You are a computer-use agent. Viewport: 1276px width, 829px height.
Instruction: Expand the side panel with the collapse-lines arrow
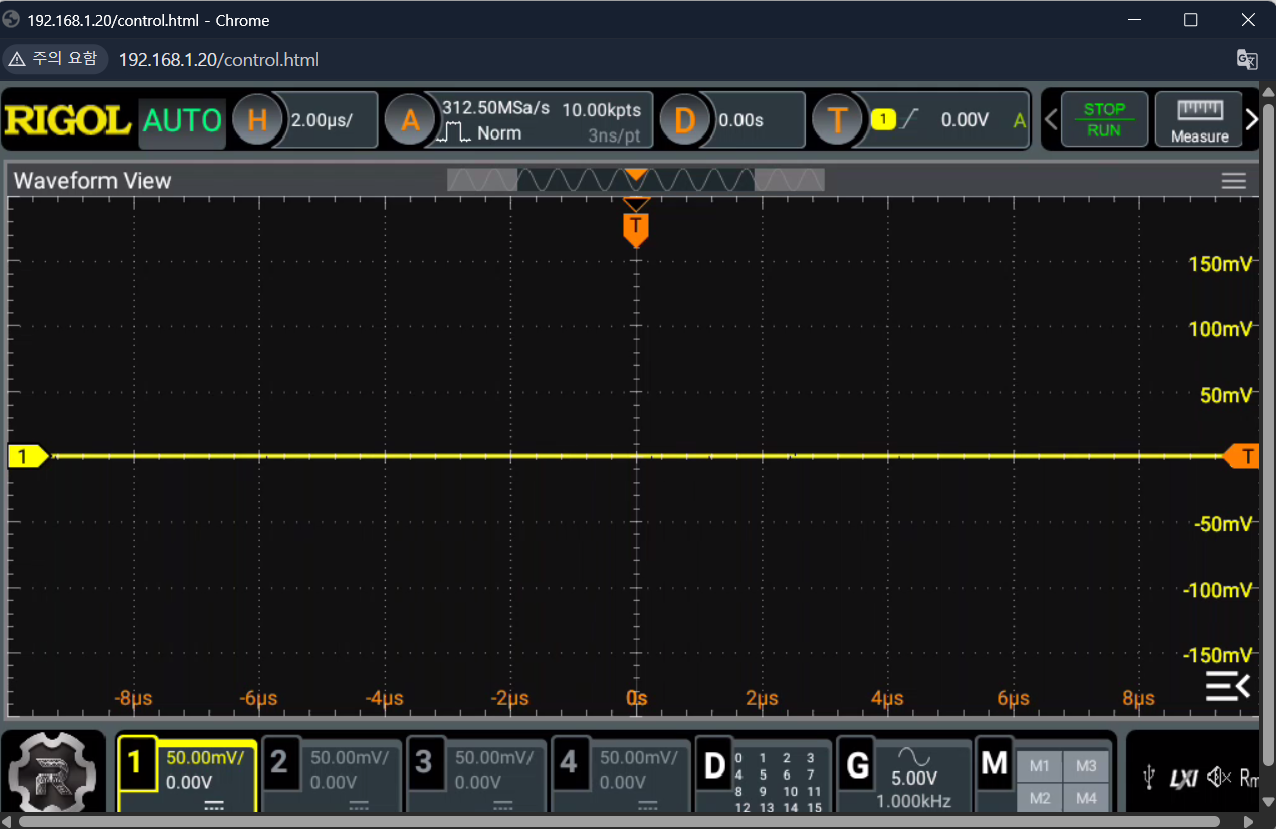pyautogui.click(x=1227, y=687)
